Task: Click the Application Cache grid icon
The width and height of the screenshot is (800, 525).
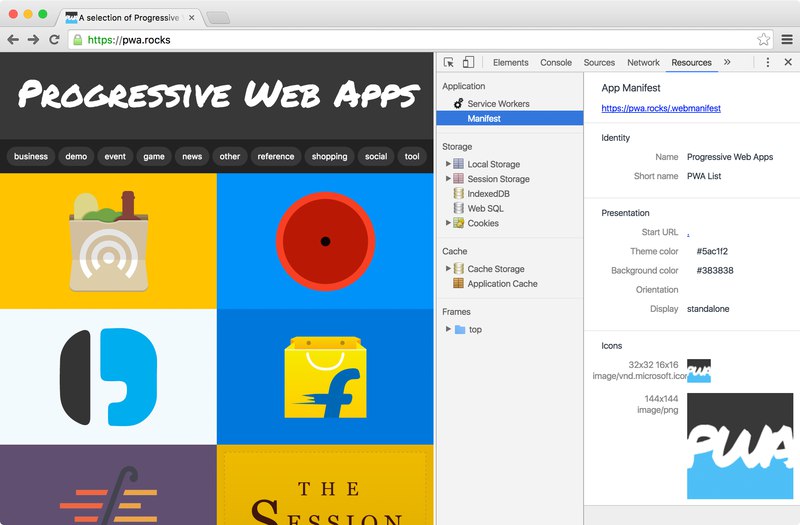Action: 459,283
